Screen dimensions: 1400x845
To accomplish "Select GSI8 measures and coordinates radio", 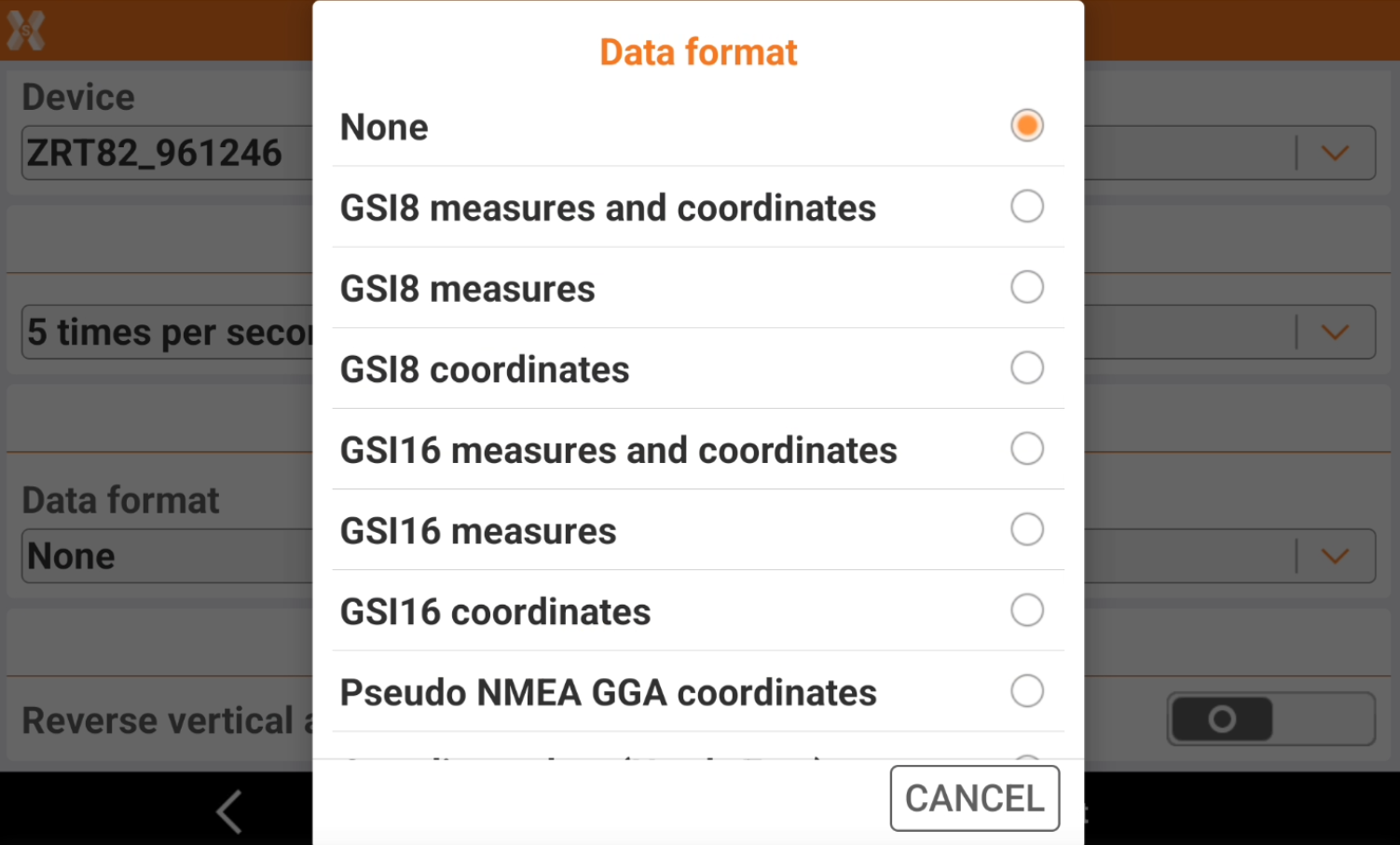I will point(1026,206).
